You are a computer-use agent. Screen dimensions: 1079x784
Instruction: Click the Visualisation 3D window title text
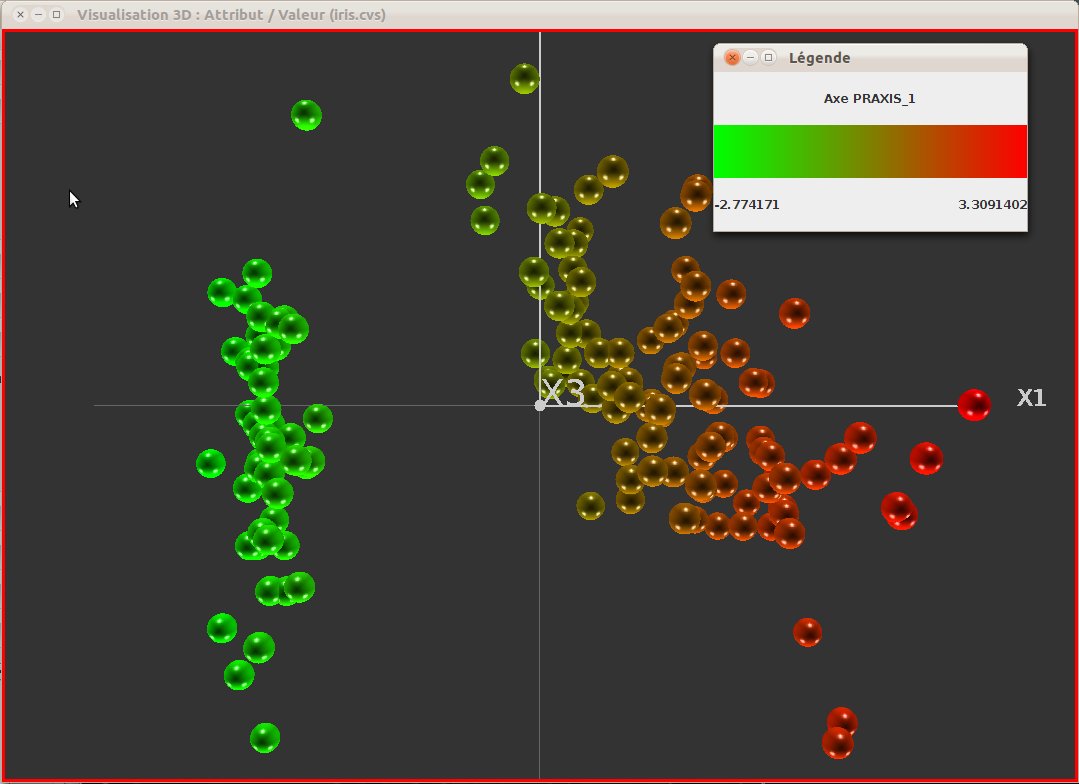[x=231, y=14]
